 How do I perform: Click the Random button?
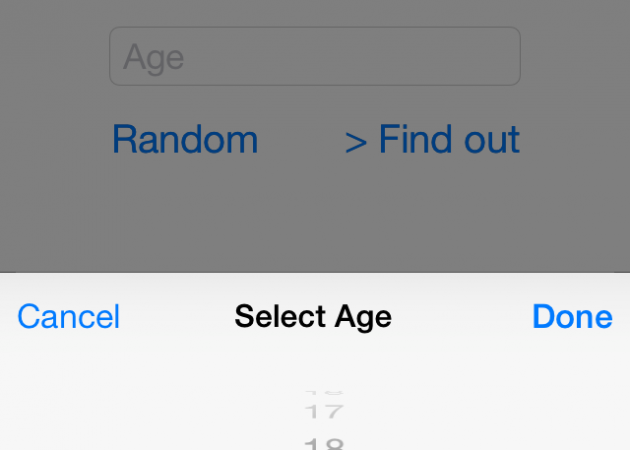click(x=185, y=139)
